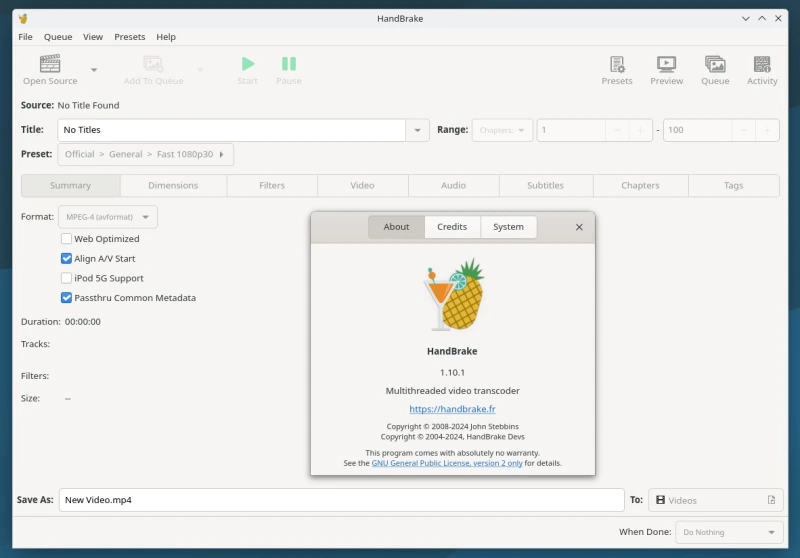Click the Duration 00:00:00 value

point(83,322)
